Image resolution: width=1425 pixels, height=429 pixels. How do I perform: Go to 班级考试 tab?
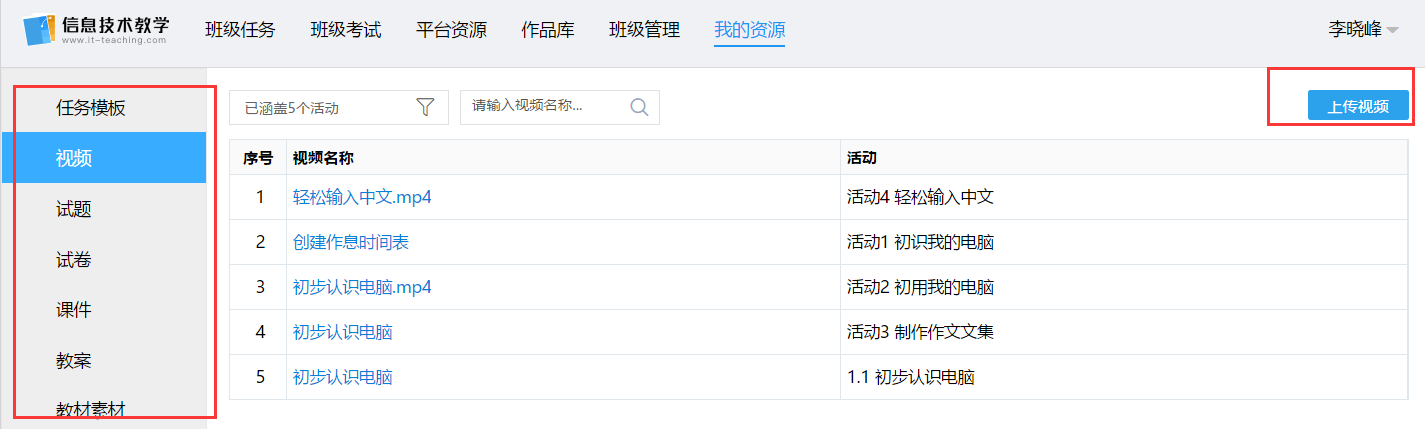click(346, 30)
